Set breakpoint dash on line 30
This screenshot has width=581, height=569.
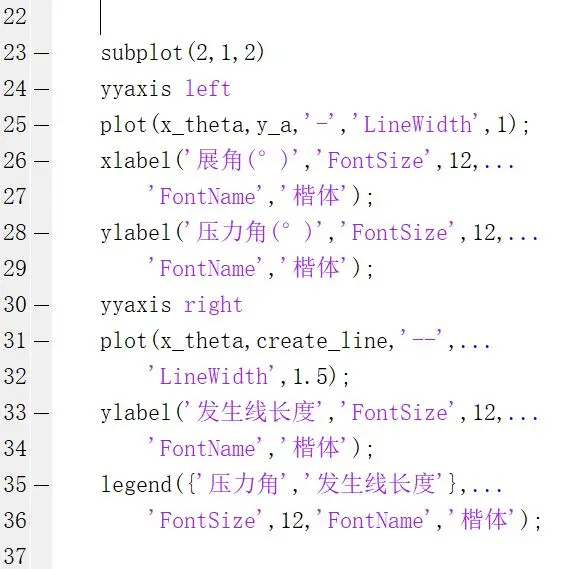click(x=42, y=305)
